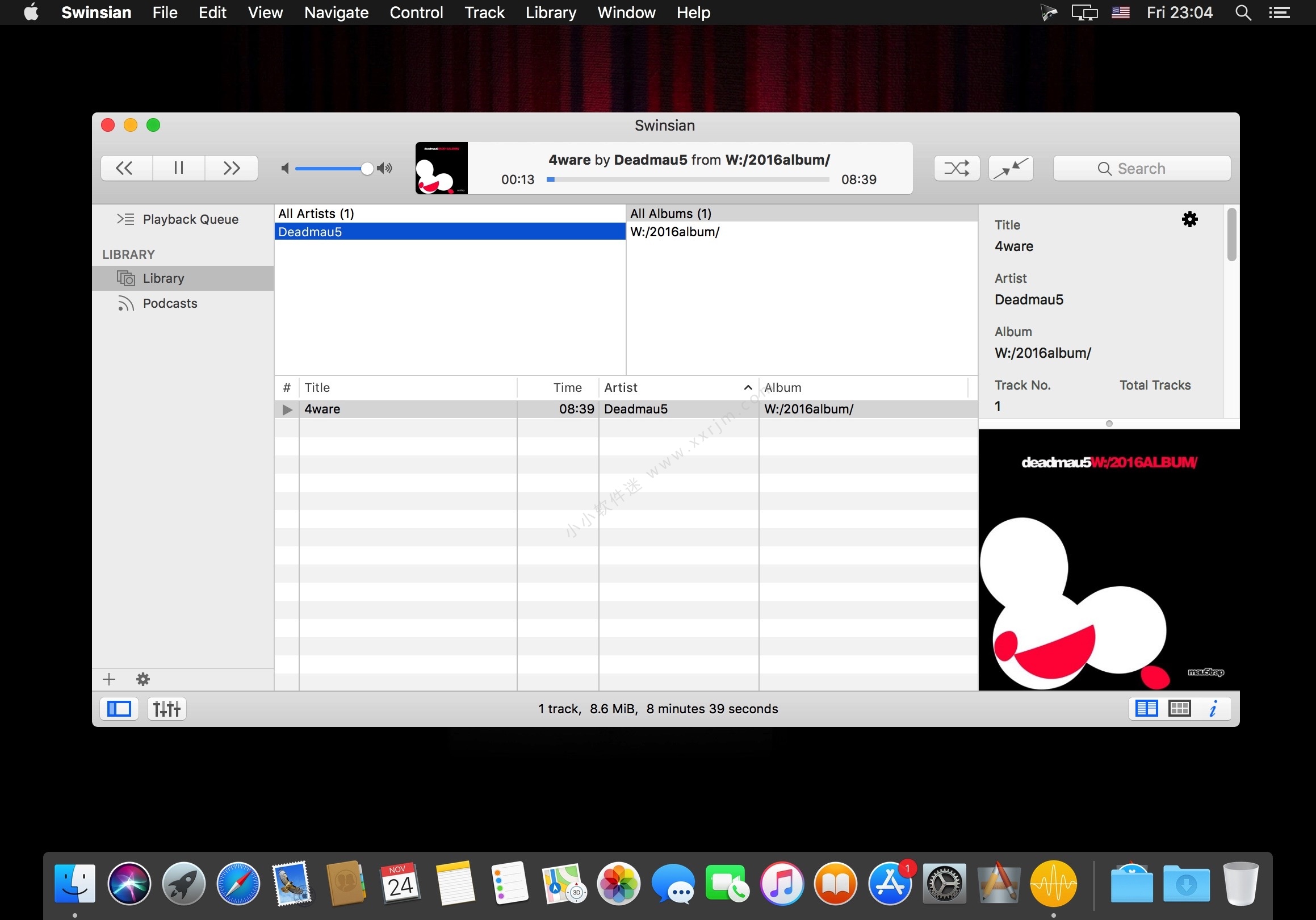Select the Deadmau5 album artwork thumbnail
The image size is (1316, 920).
[x=441, y=168]
